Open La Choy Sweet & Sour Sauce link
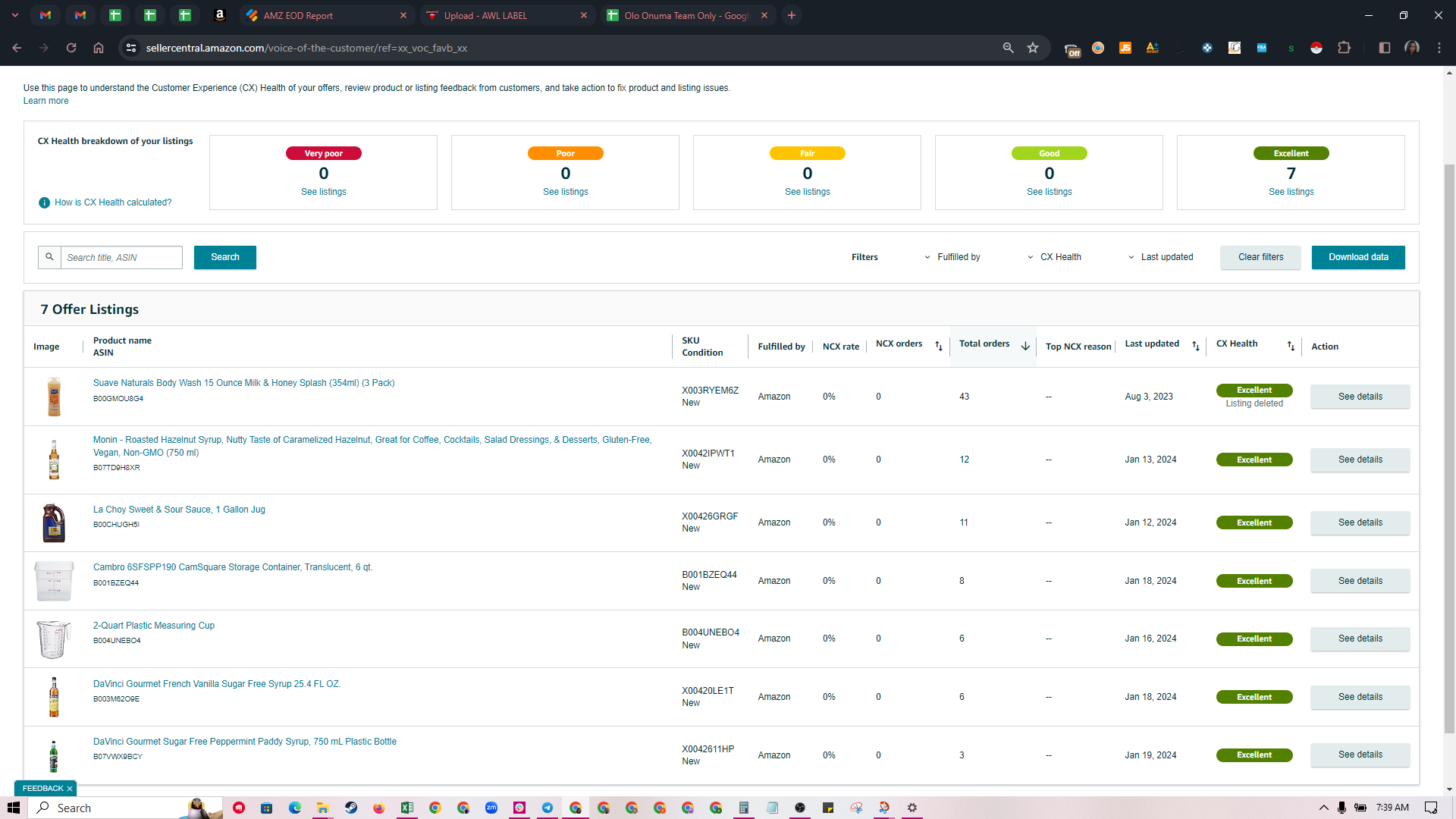Viewport: 1456px width, 819px height. pos(179,510)
